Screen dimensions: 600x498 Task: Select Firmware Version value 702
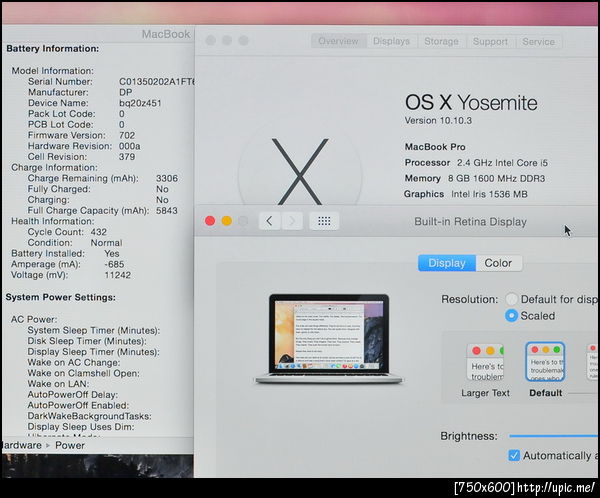(127, 135)
